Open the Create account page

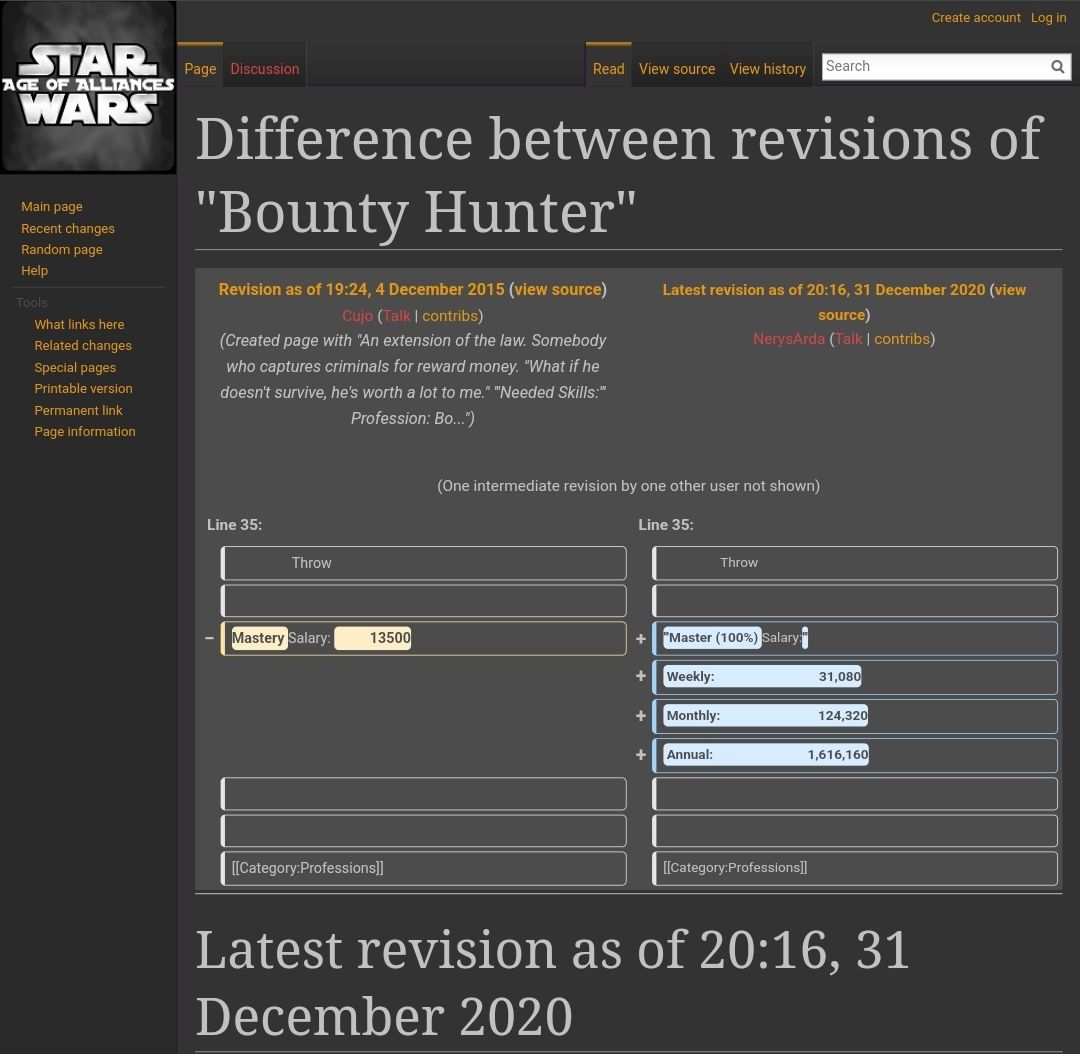[976, 17]
